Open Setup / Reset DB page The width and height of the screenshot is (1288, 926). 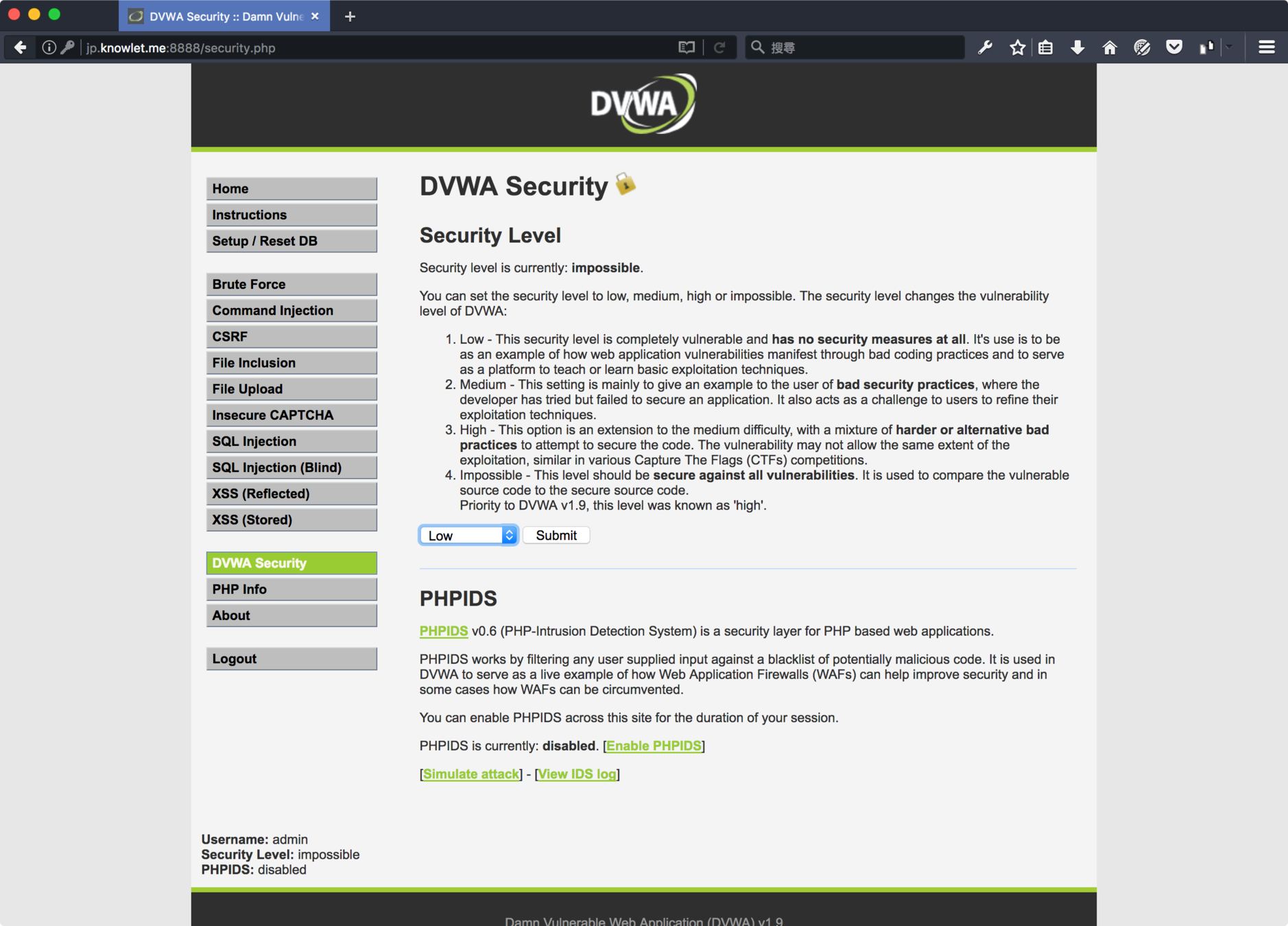(291, 241)
